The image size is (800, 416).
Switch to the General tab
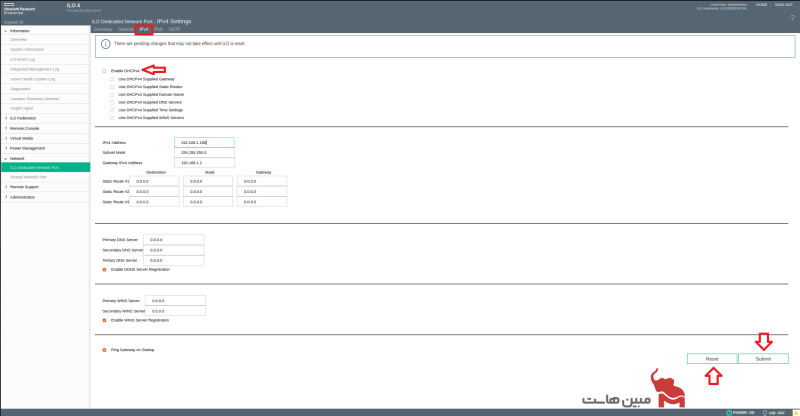click(126, 30)
